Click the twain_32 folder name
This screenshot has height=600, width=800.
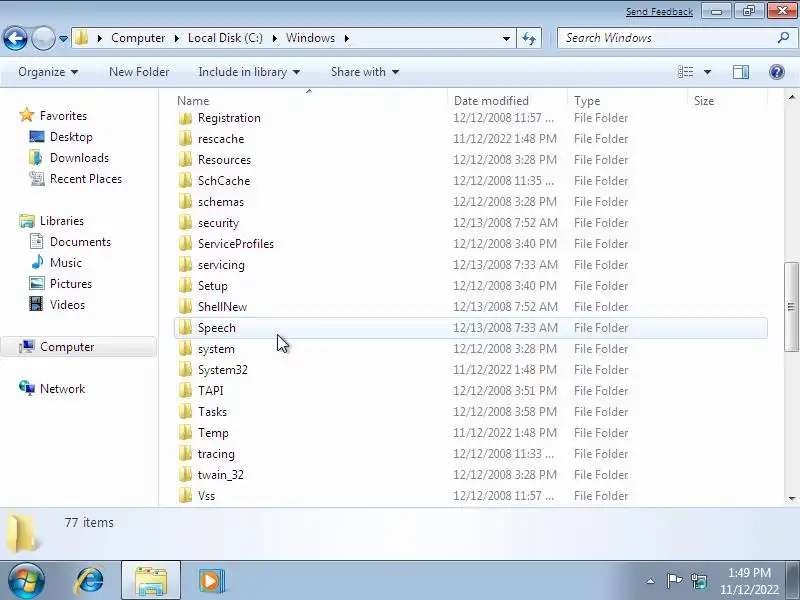point(221,475)
